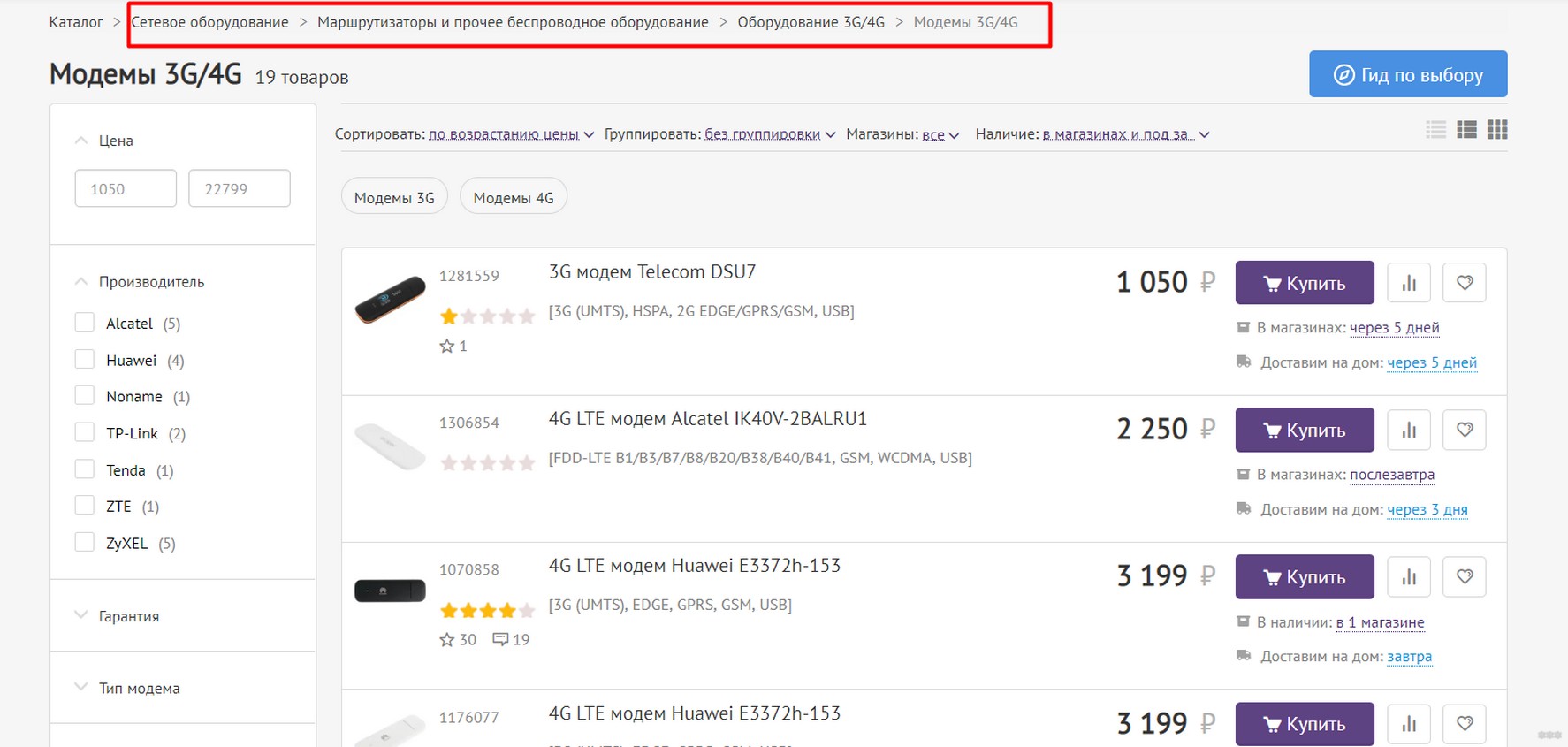Select product code 1306854 text
Screen dimensions: 1568x747
(x=469, y=423)
